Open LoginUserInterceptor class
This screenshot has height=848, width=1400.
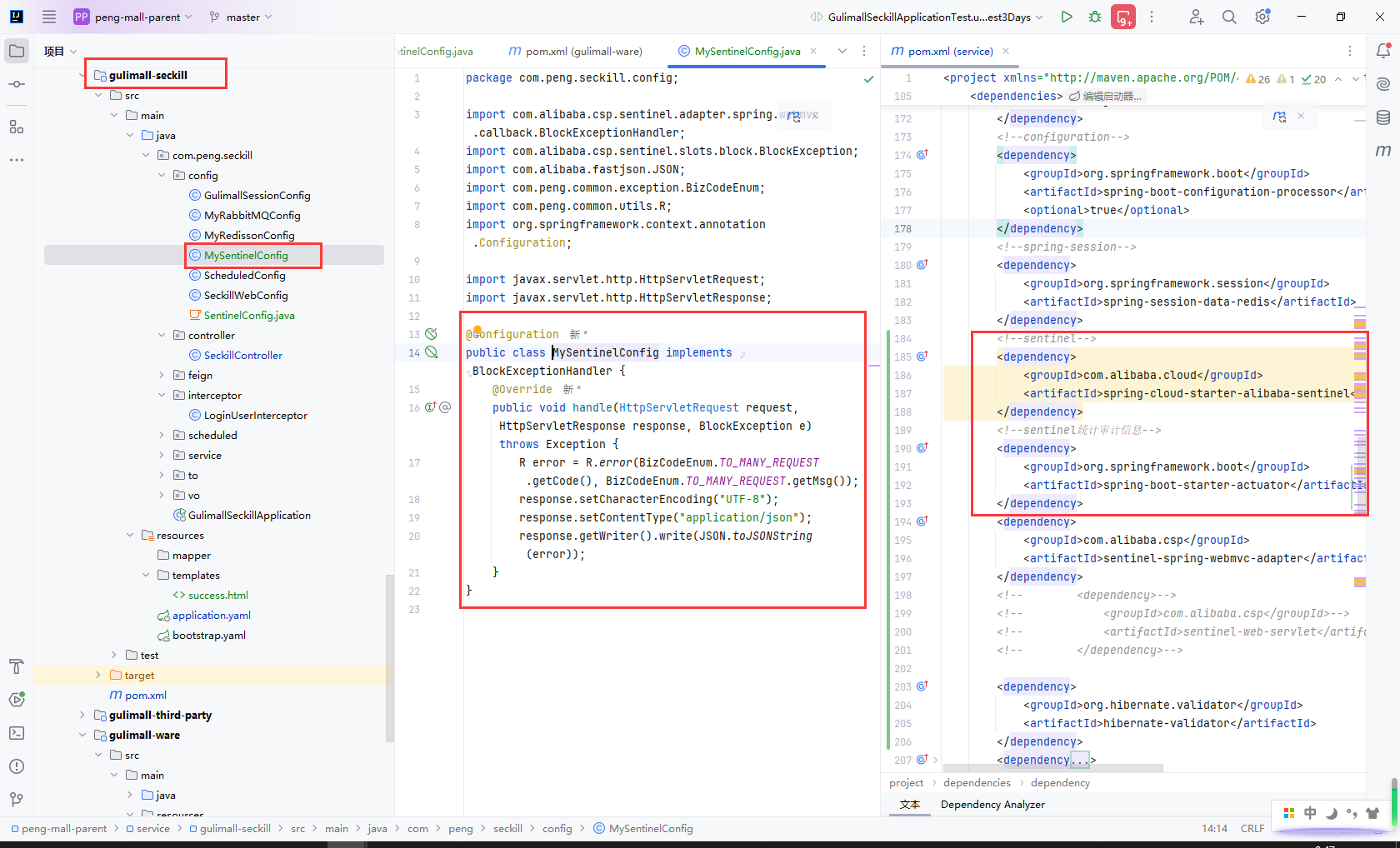tap(248, 415)
